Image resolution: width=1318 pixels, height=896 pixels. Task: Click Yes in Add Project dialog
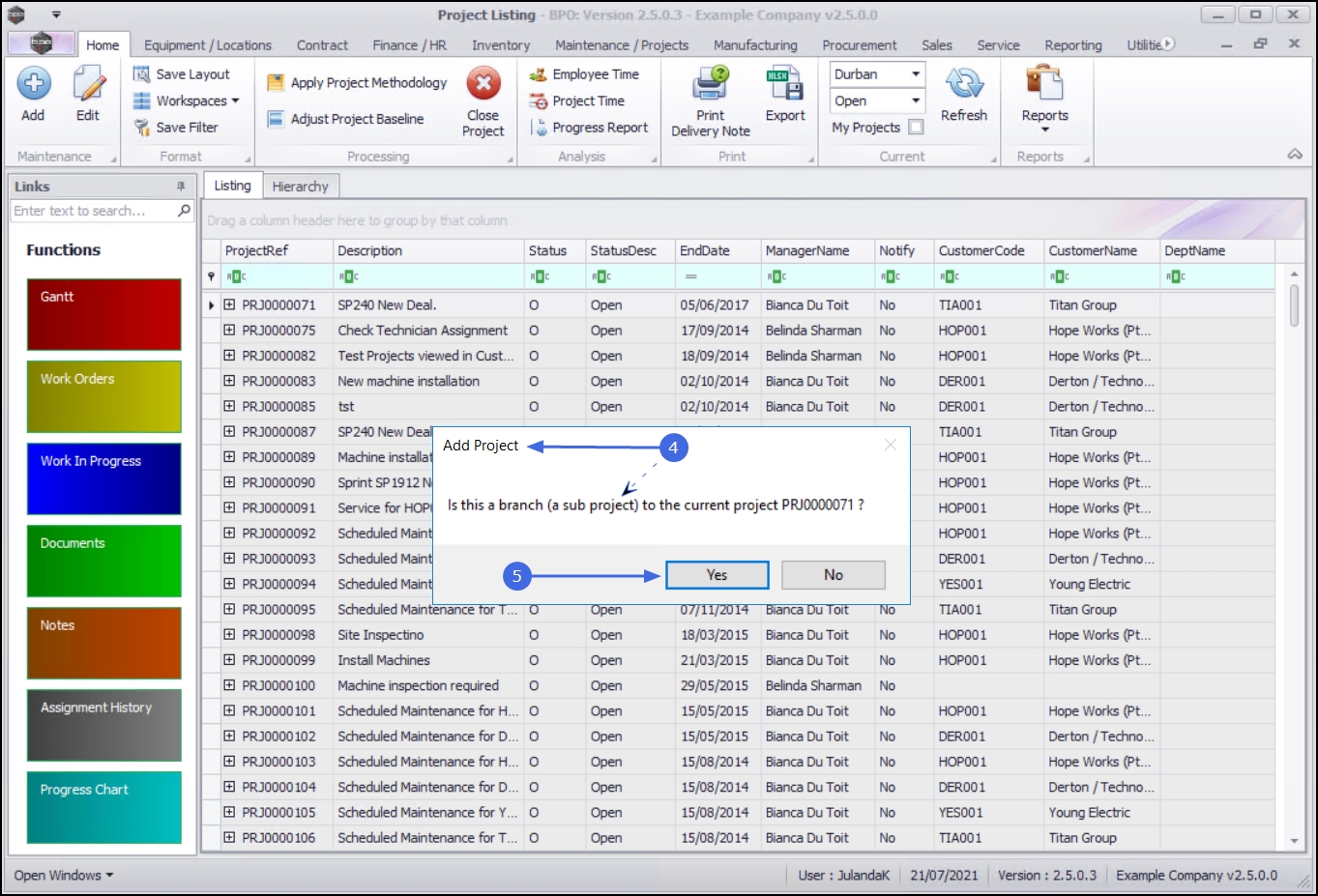pyautogui.click(x=717, y=575)
